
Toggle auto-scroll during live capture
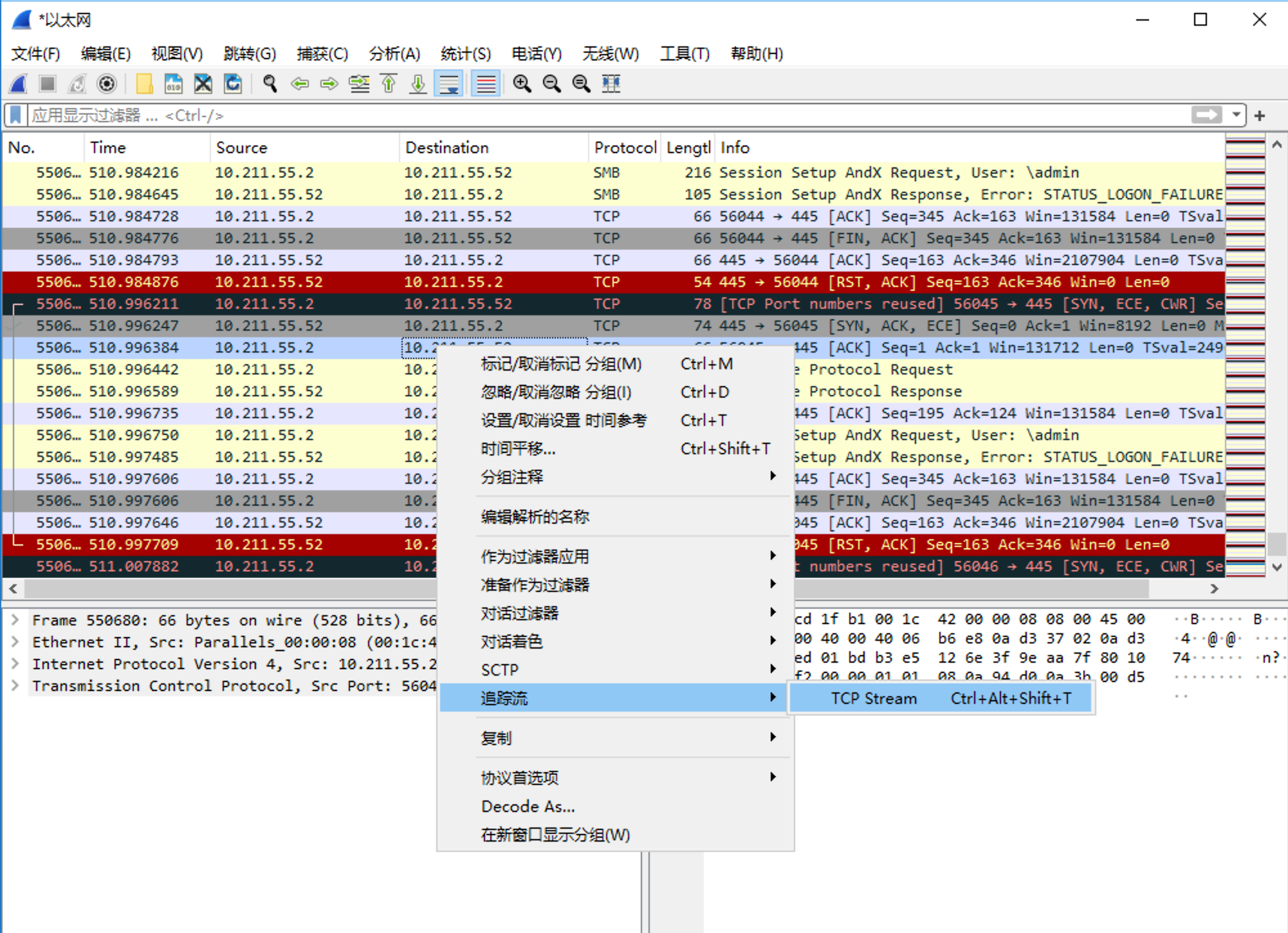[449, 84]
